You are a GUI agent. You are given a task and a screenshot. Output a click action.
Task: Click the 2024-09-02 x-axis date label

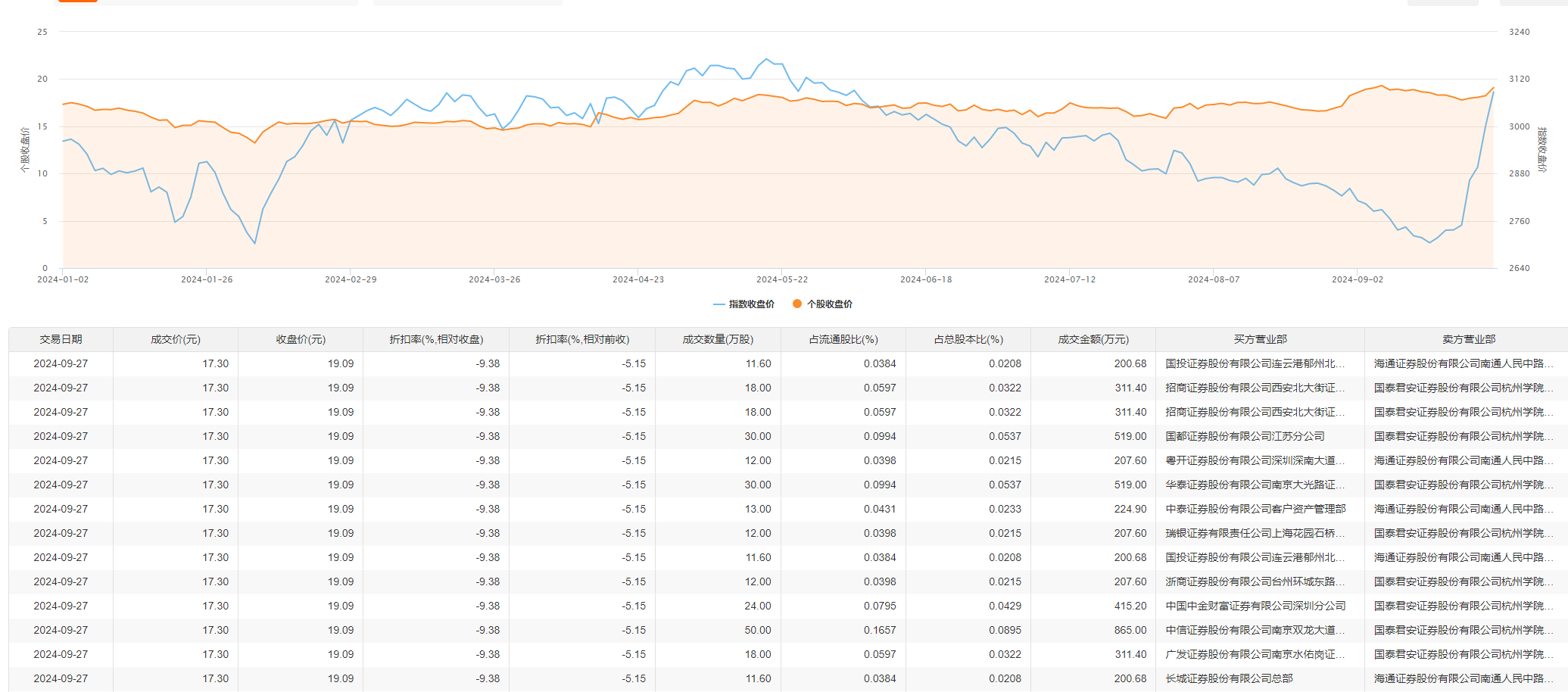1357,279
